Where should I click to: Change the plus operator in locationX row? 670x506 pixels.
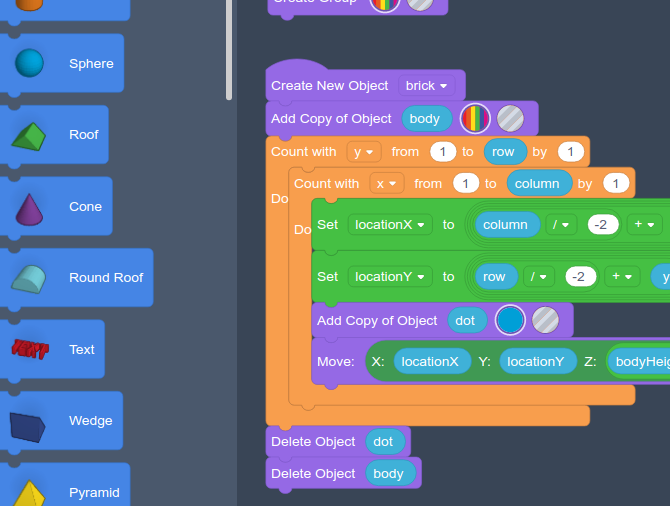click(x=645, y=225)
